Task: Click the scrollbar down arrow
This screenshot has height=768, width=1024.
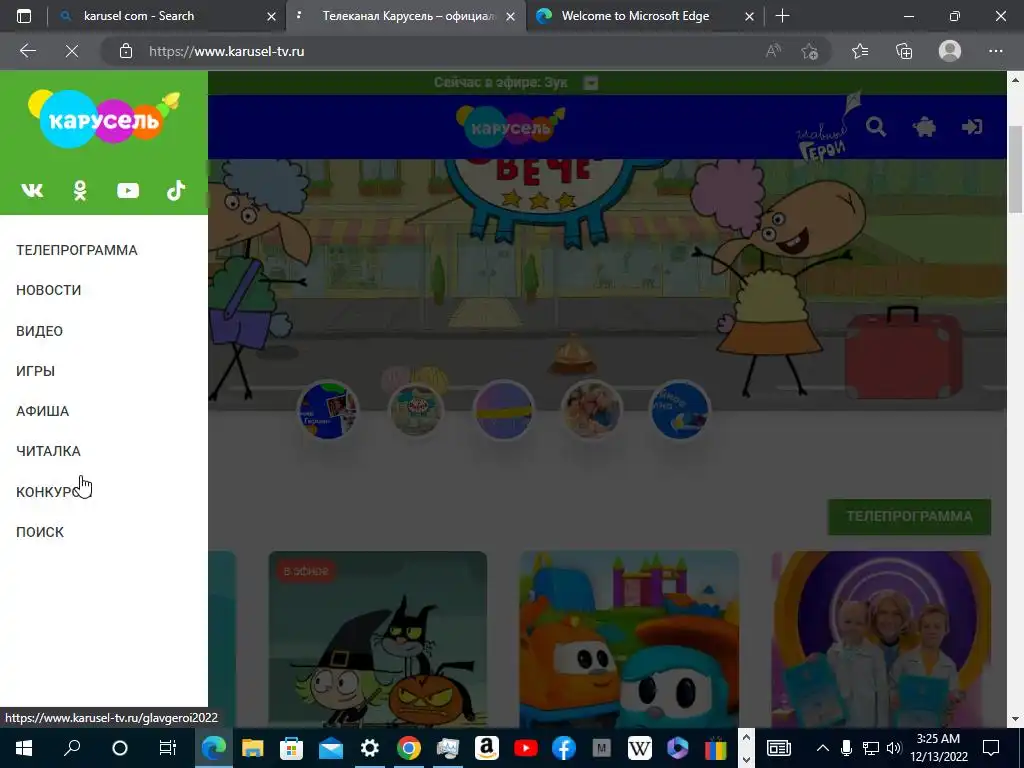Action: tap(1015, 720)
